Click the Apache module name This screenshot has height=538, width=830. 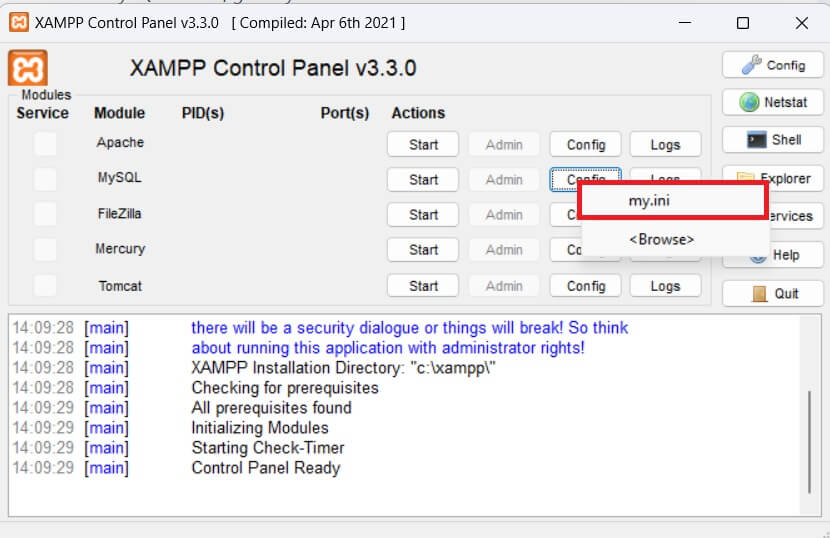(x=120, y=142)
